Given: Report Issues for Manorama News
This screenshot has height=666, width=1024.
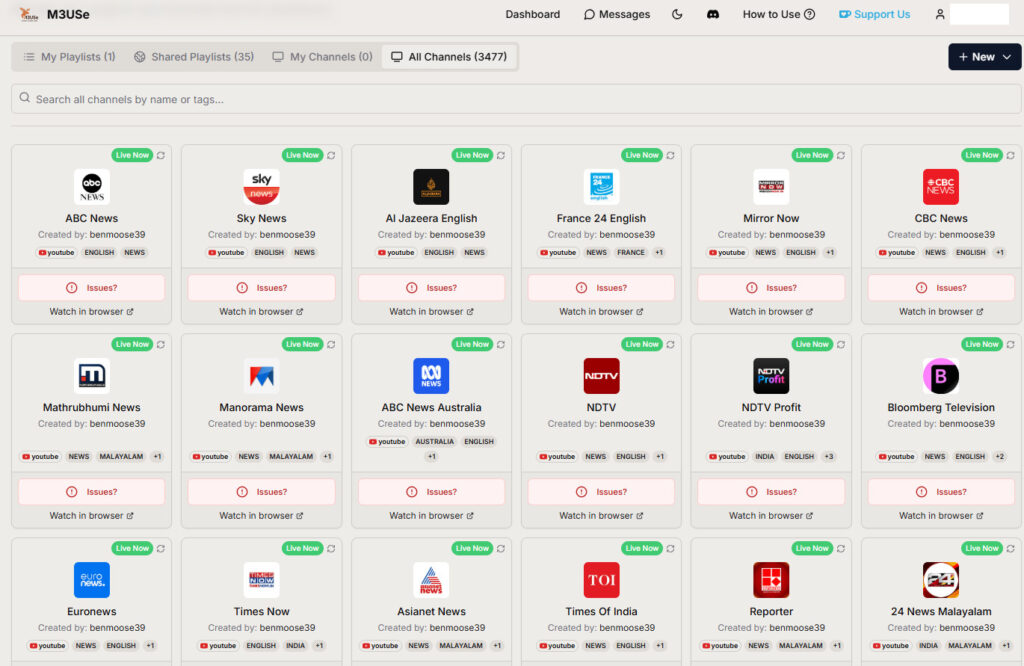Looking at the screenshot, I should [x=261, y=492].
